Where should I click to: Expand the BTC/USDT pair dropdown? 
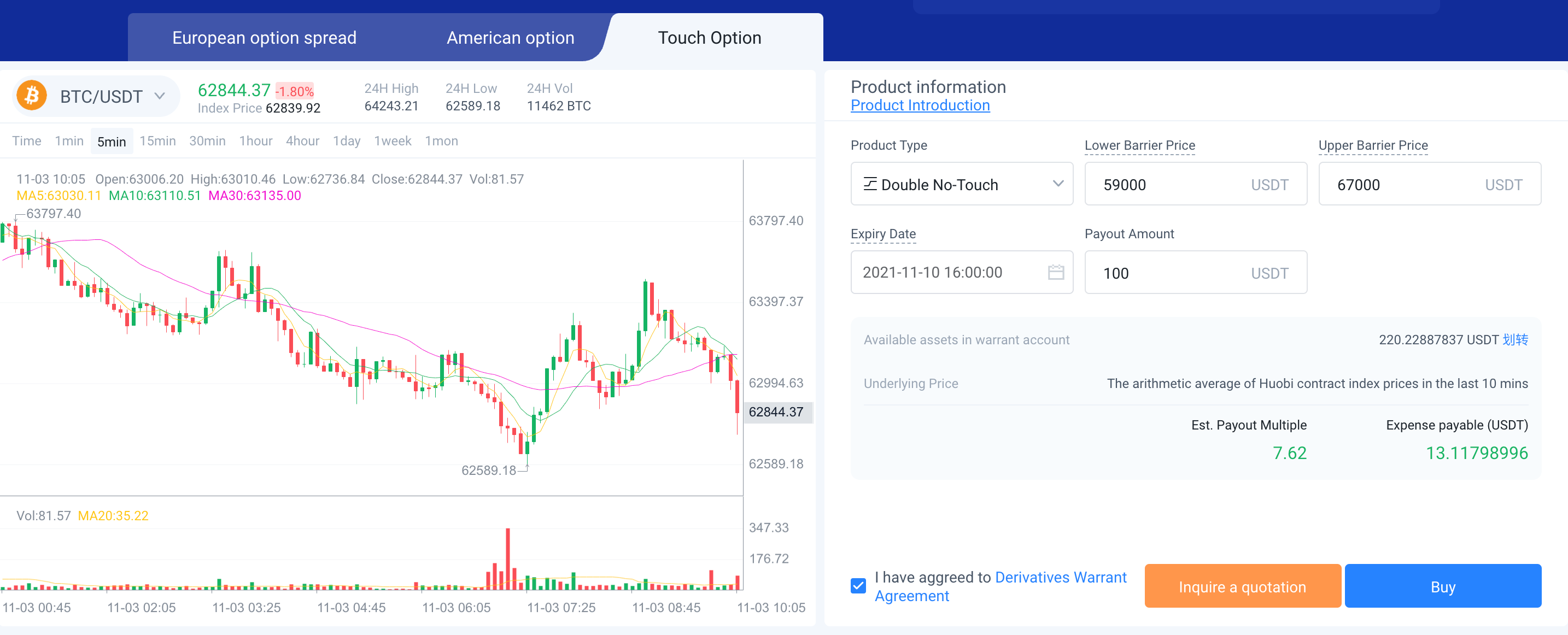coord(160,96)
